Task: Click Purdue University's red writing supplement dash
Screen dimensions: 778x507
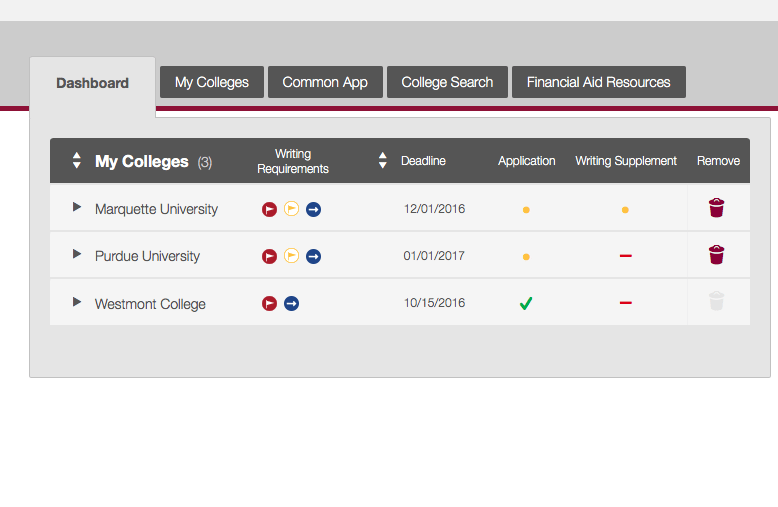Action: pyautogui.click(x=626, y=256)
